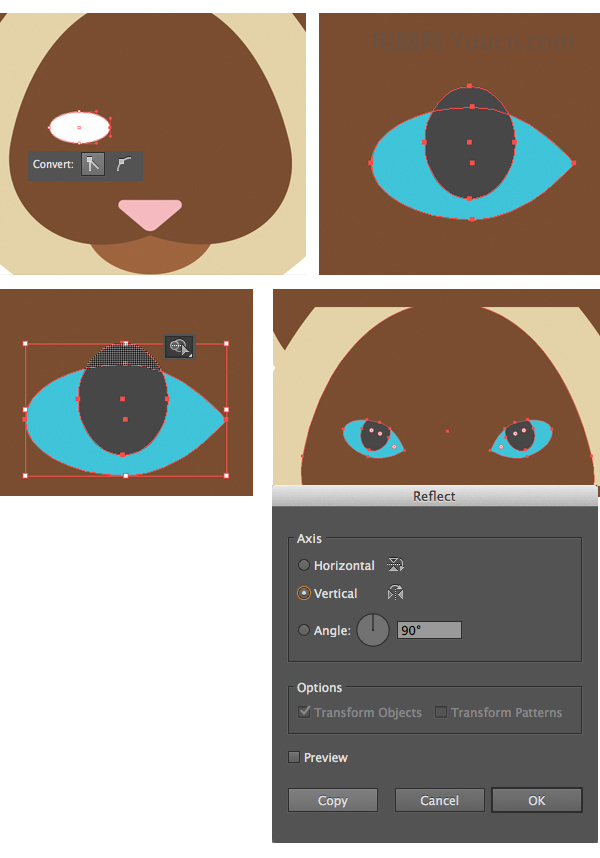The image size is (600, 858).
Task: Click the angle dial control
Action: tap(373, 630)
